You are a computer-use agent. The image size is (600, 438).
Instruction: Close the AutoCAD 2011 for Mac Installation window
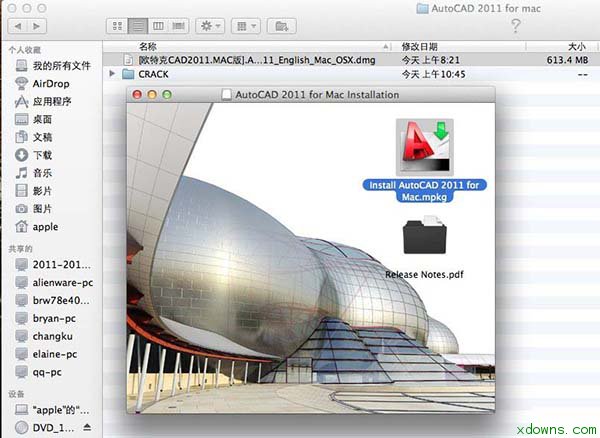(x=137, y=94)
